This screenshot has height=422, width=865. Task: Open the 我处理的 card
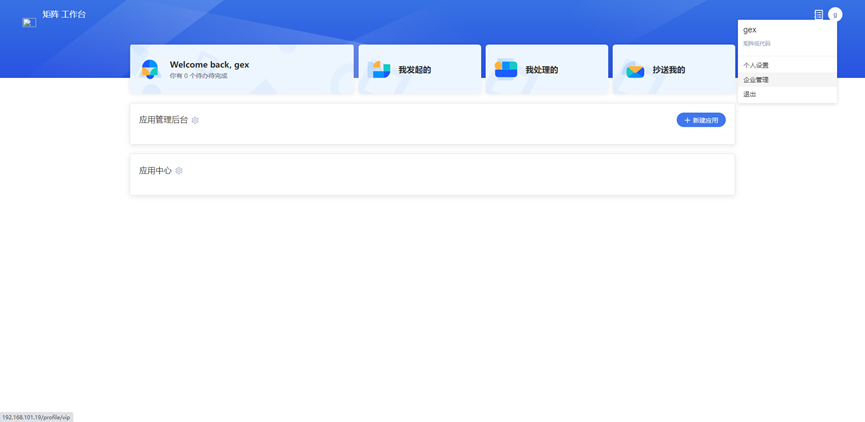click(547, 70)
